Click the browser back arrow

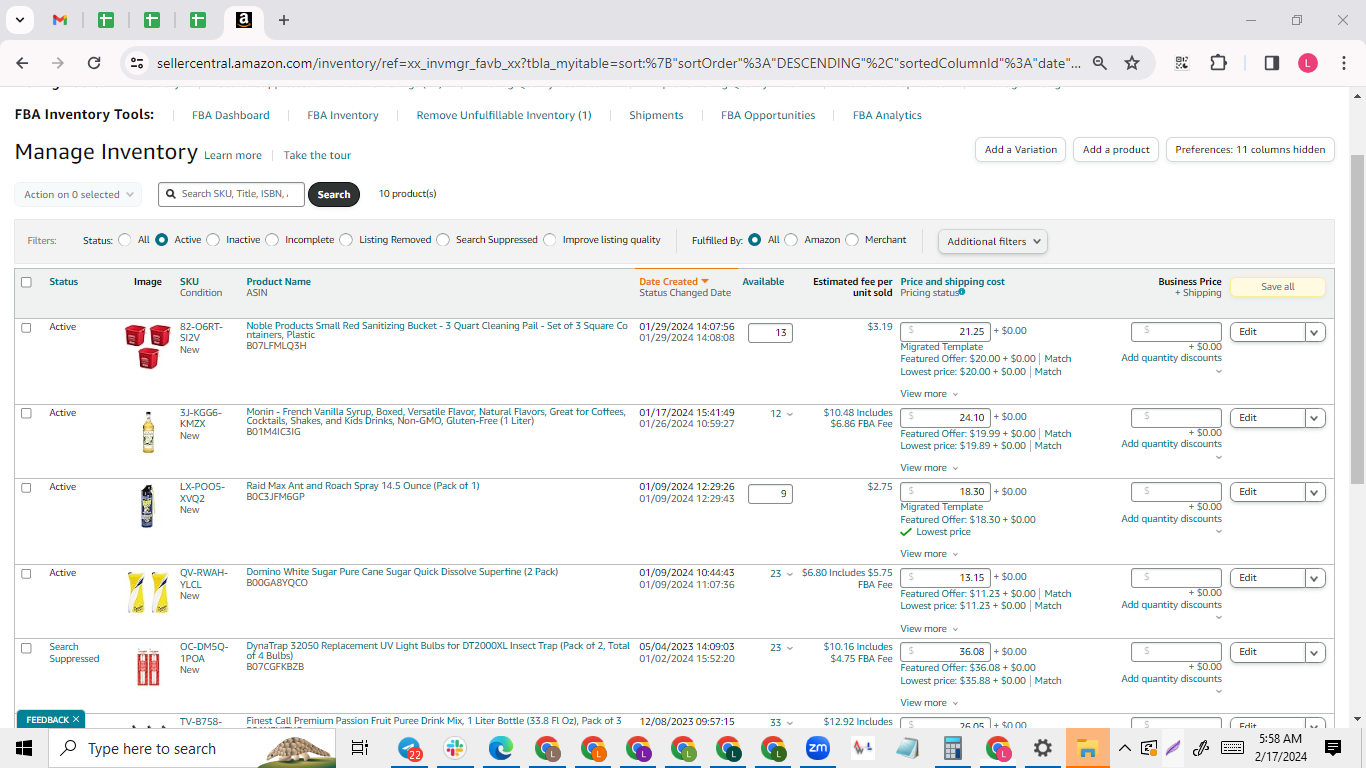[x=22, y=63]
